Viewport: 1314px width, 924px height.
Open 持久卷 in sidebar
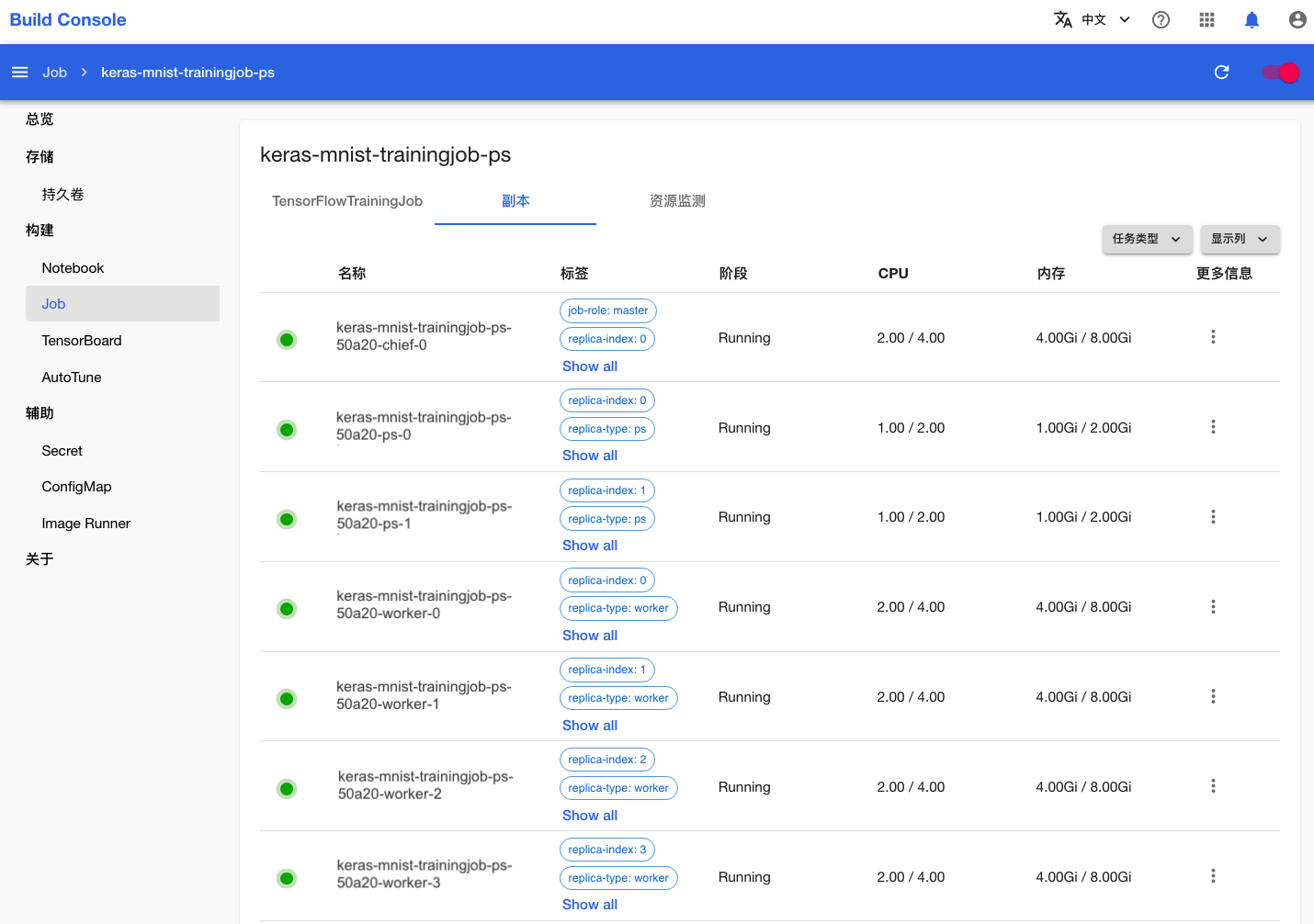pyautogui.click(x=62, y=195)
